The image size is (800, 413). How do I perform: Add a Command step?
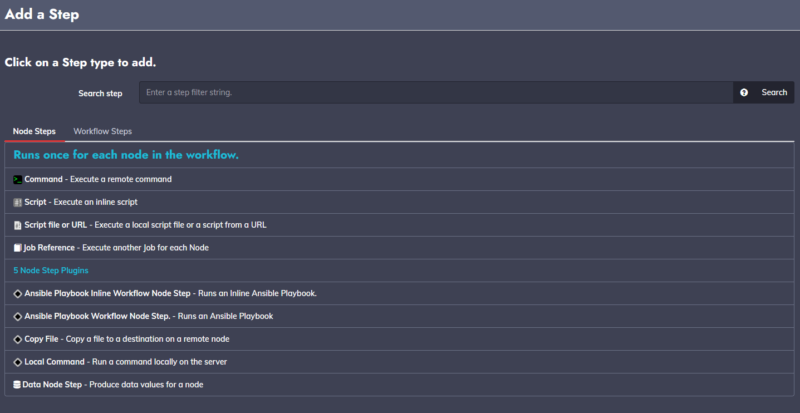399,179
